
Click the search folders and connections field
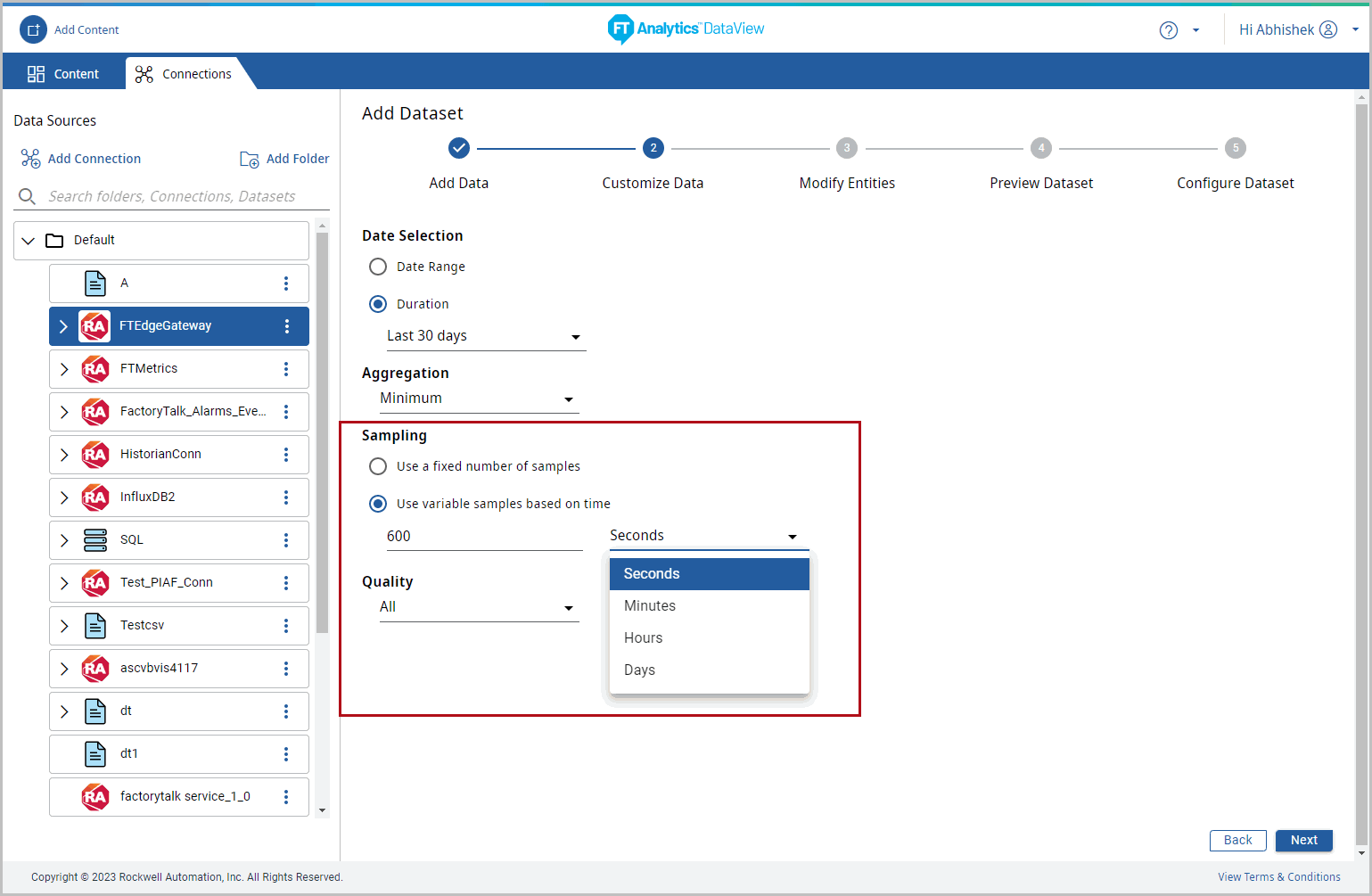172,196
